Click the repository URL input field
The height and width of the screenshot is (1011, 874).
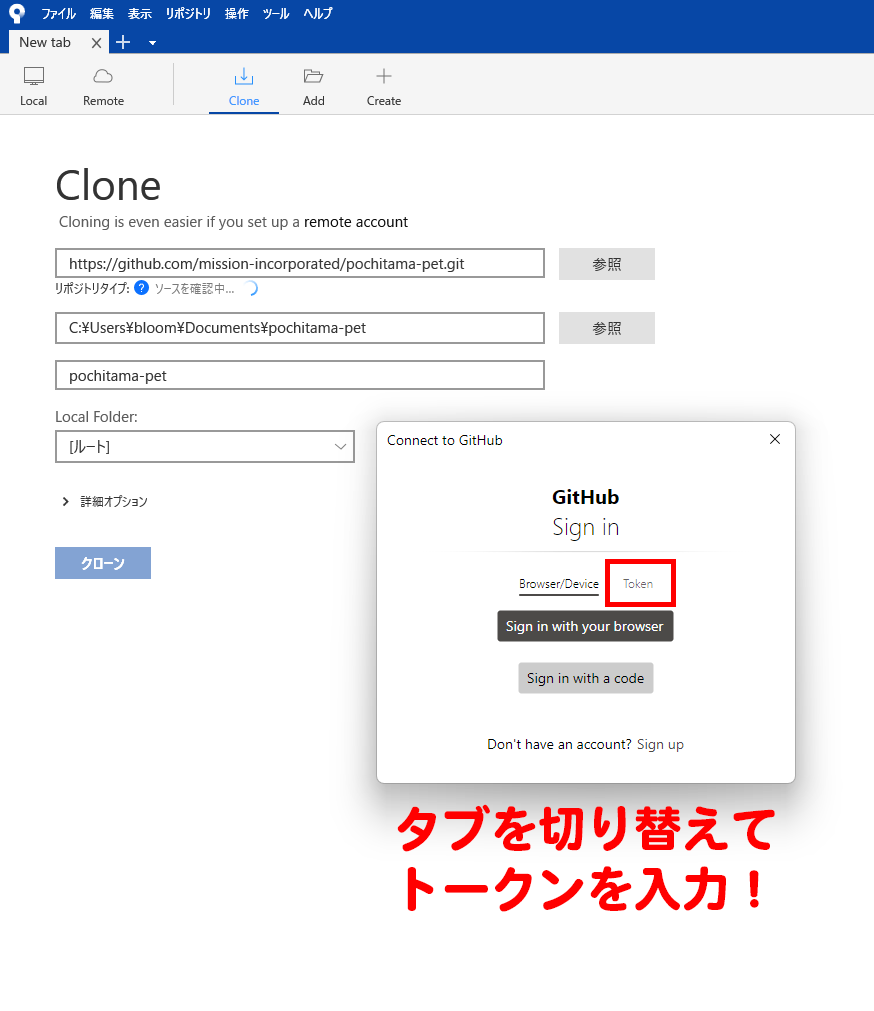click(300, 264)
